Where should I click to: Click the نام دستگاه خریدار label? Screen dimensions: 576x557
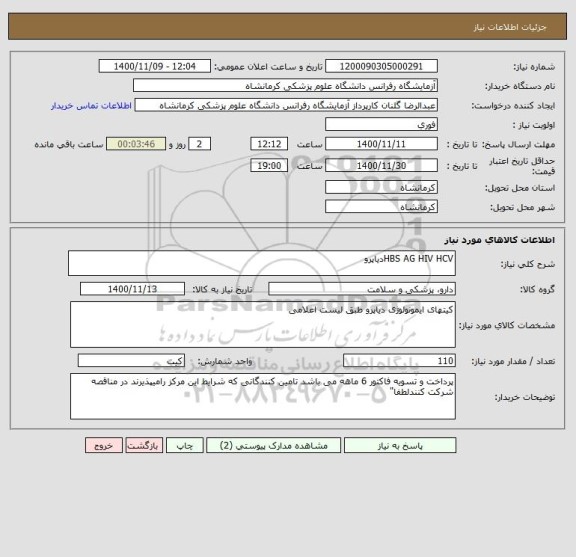click(520, 86)
